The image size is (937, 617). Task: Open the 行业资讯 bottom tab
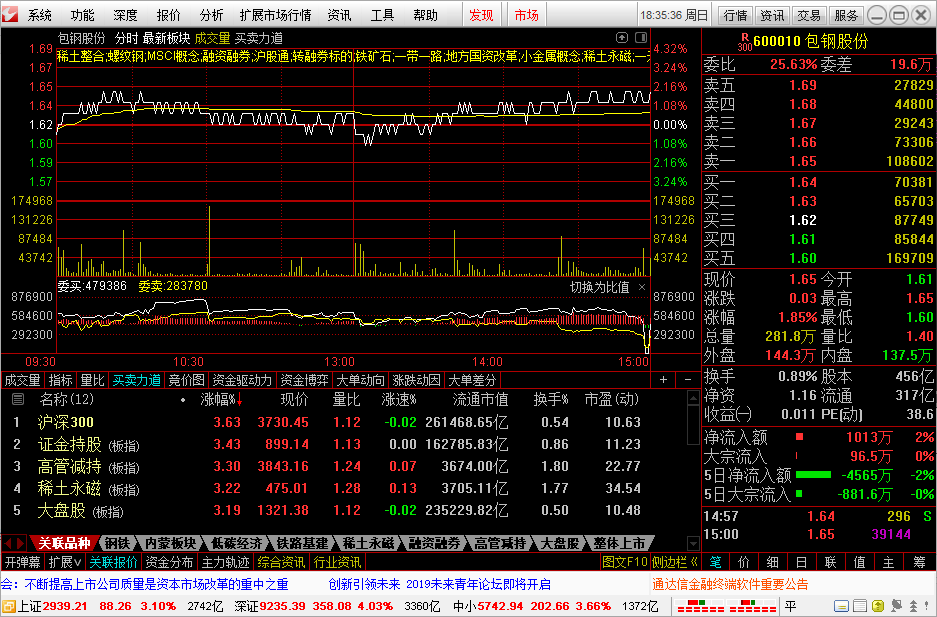(x=337, y=562)
